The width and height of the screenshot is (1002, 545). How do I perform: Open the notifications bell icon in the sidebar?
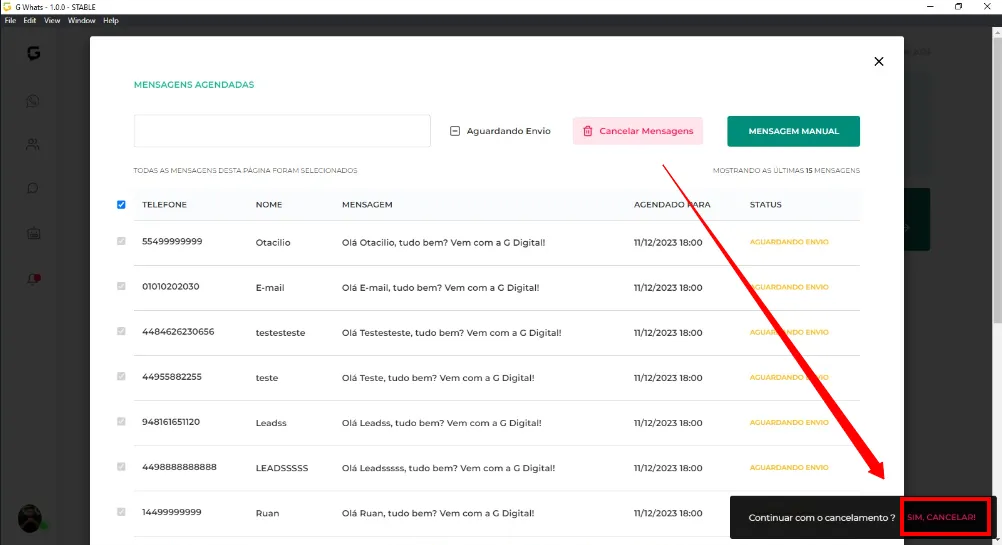(x=33, y=279)
